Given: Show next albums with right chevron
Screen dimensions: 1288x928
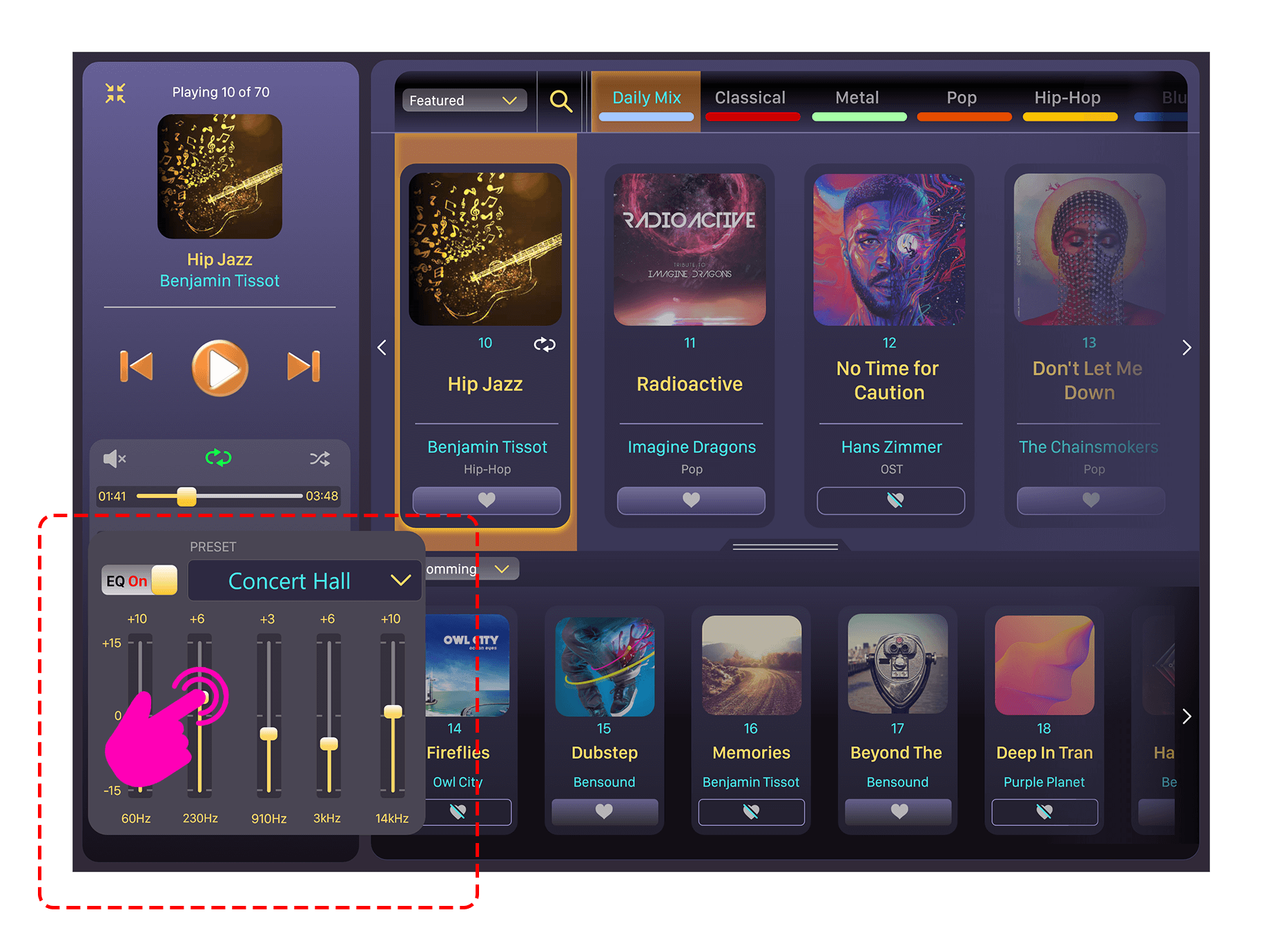Looking at the screenshot, I should coord(1187,347).
